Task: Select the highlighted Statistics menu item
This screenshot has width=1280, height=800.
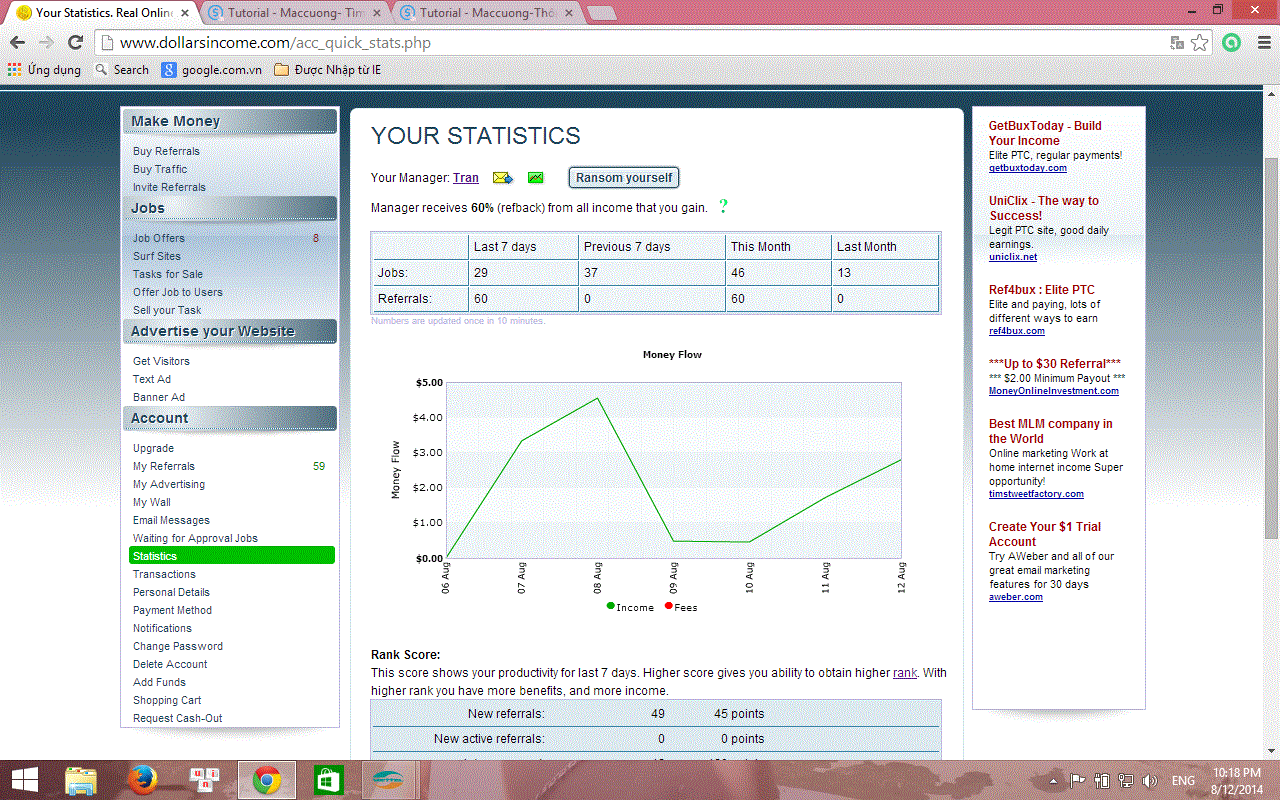Action: coord(232,556)
